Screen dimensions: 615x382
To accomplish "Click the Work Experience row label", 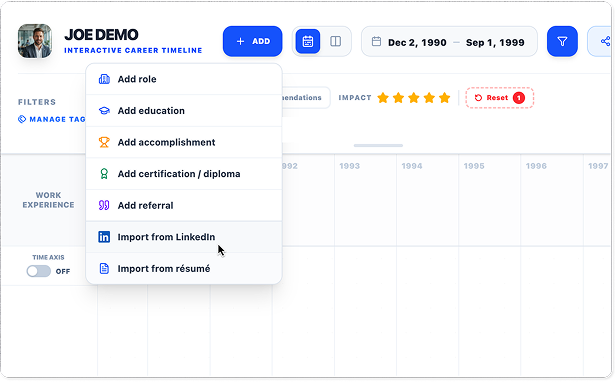I will pyautogui.click(x=48, y=200).
